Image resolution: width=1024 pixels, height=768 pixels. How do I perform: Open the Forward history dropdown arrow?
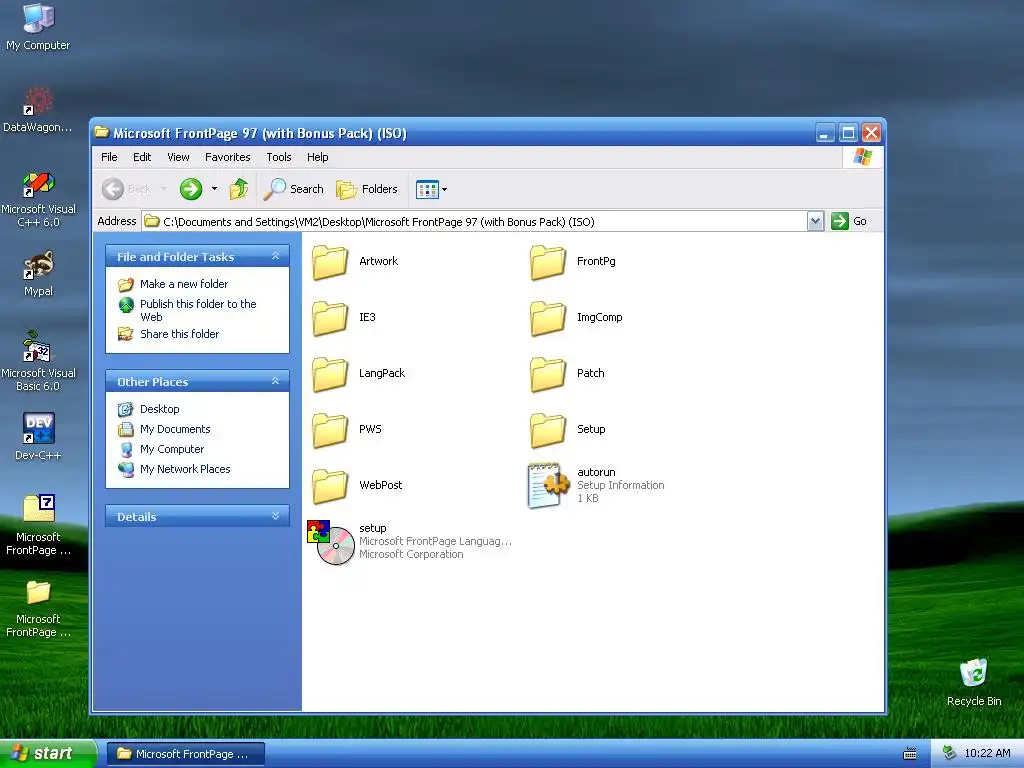click(x=214, y=189)
